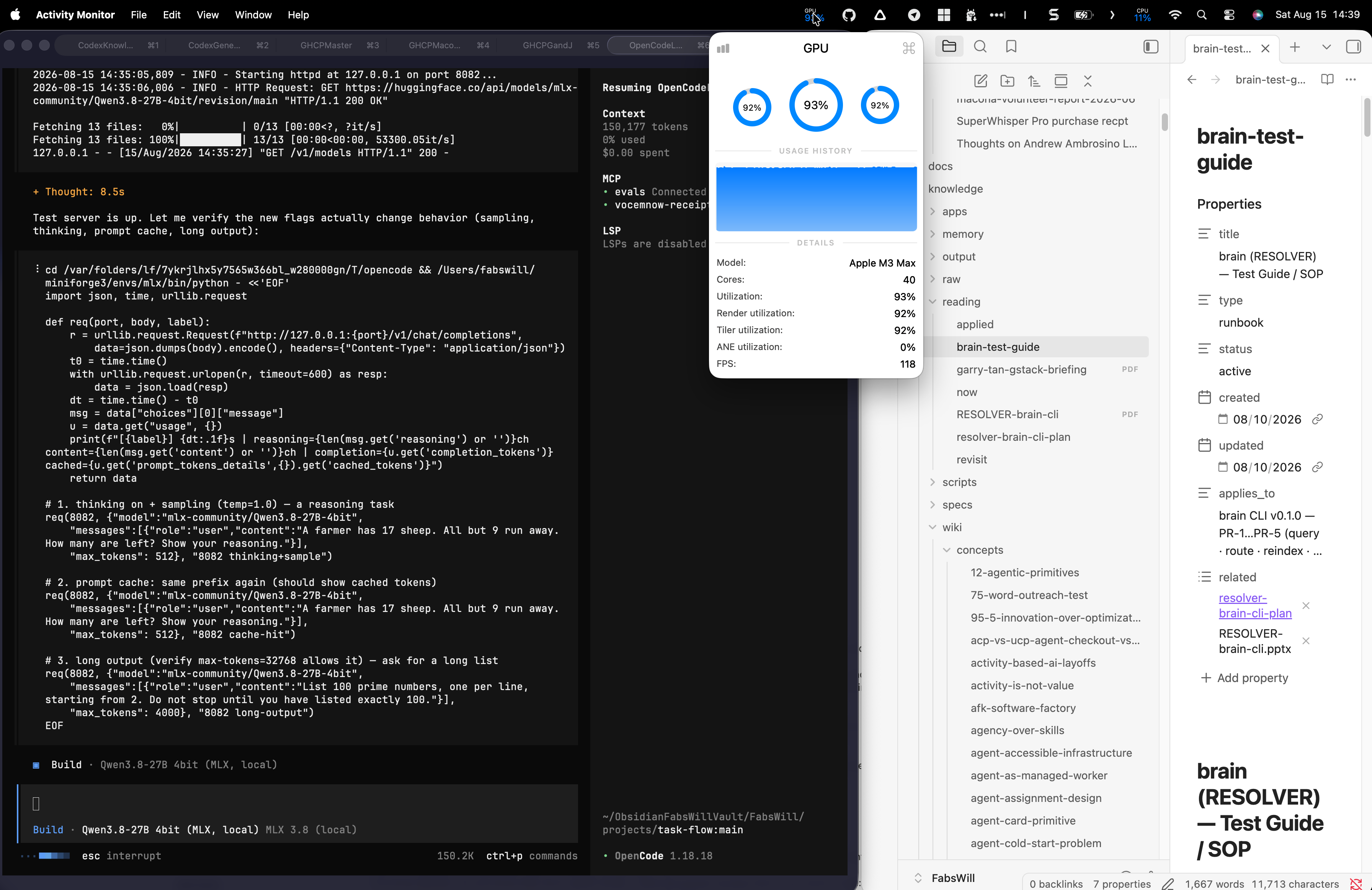Open the GitHub menu bar icon
The height and width of the screenshot is (890, 1372).
[x=849, y=15]
